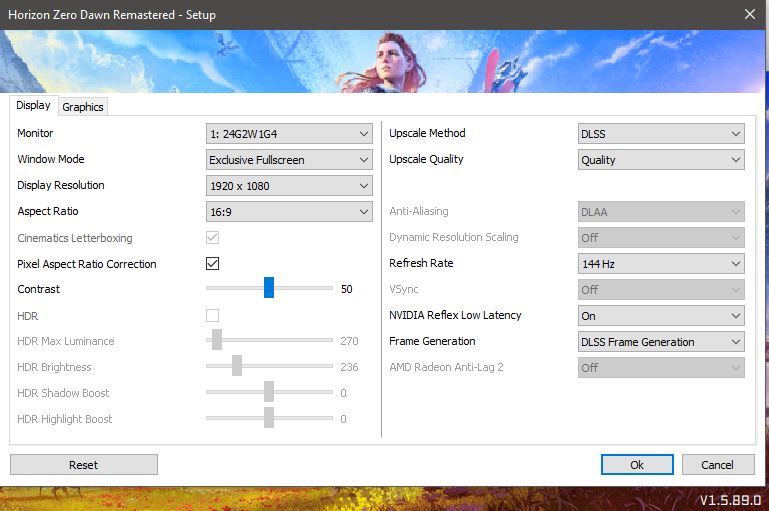
Task: Click the HDR Brightness value 236
Action: pos(349,367)
